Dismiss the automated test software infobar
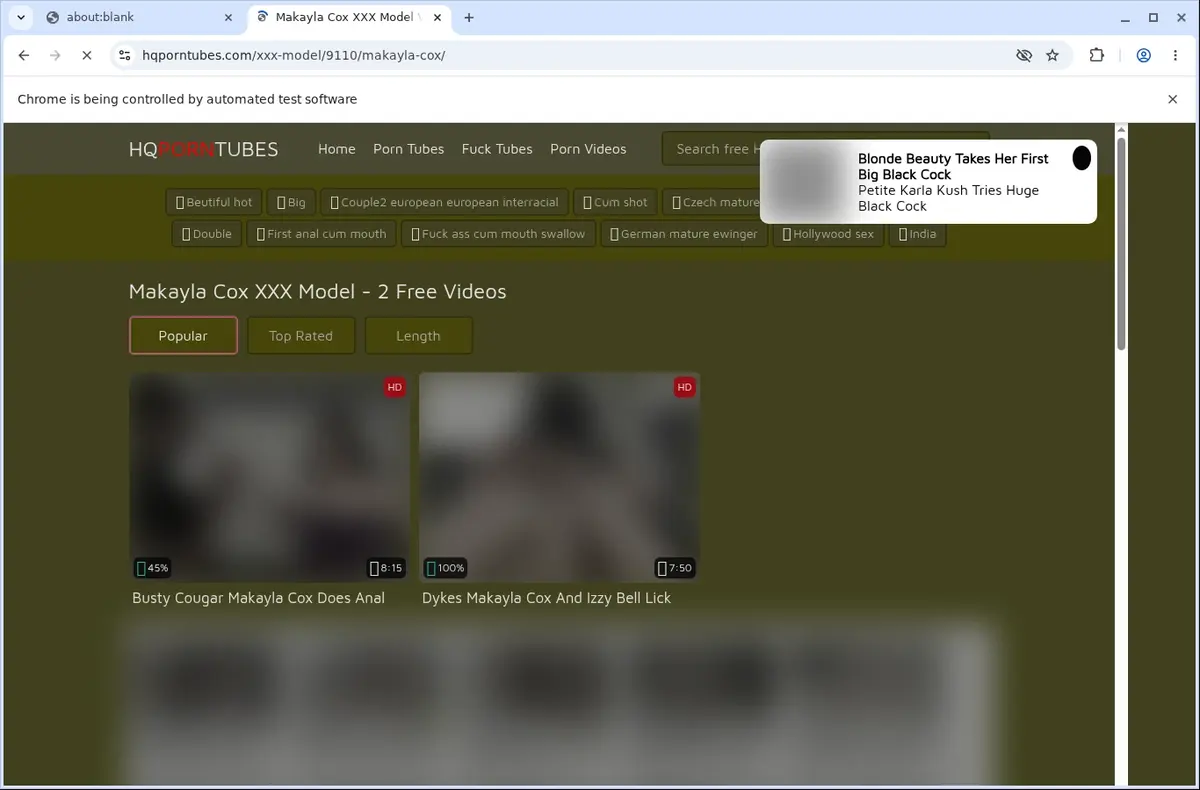Viewport: 1200px width, 790px height. [1173, 99]
